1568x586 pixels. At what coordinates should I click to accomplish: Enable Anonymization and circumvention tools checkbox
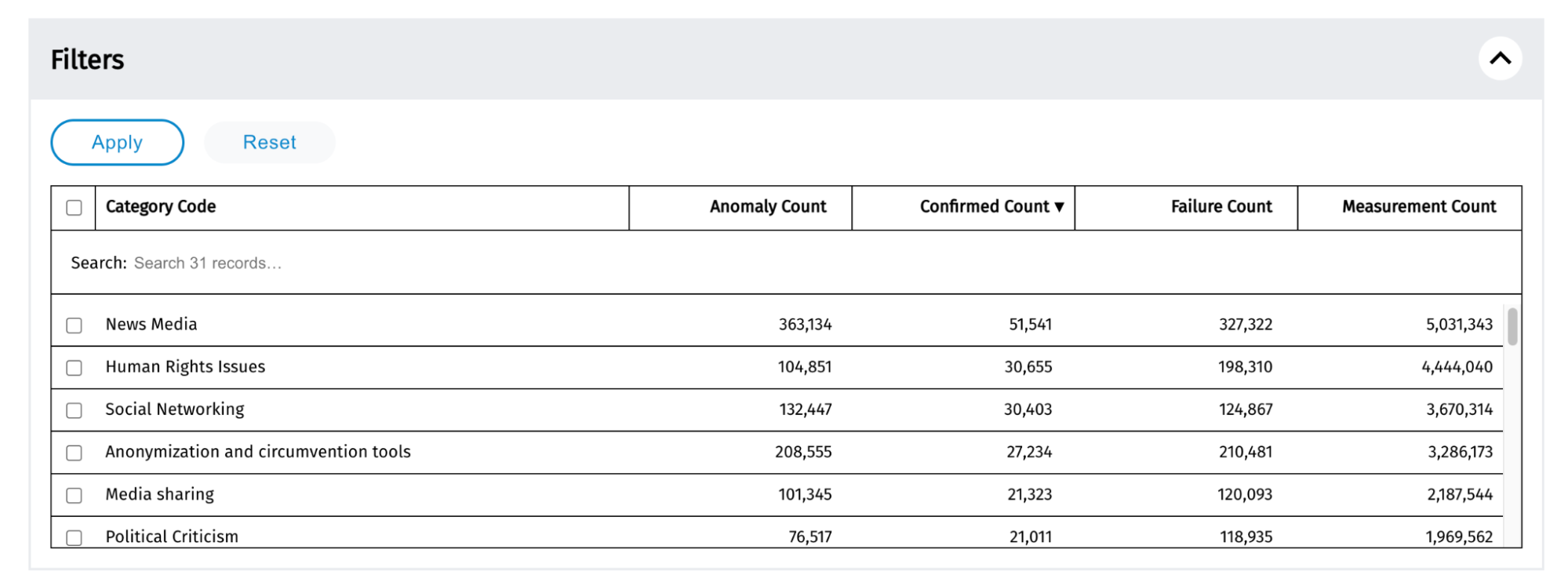(x=75, y=453)
